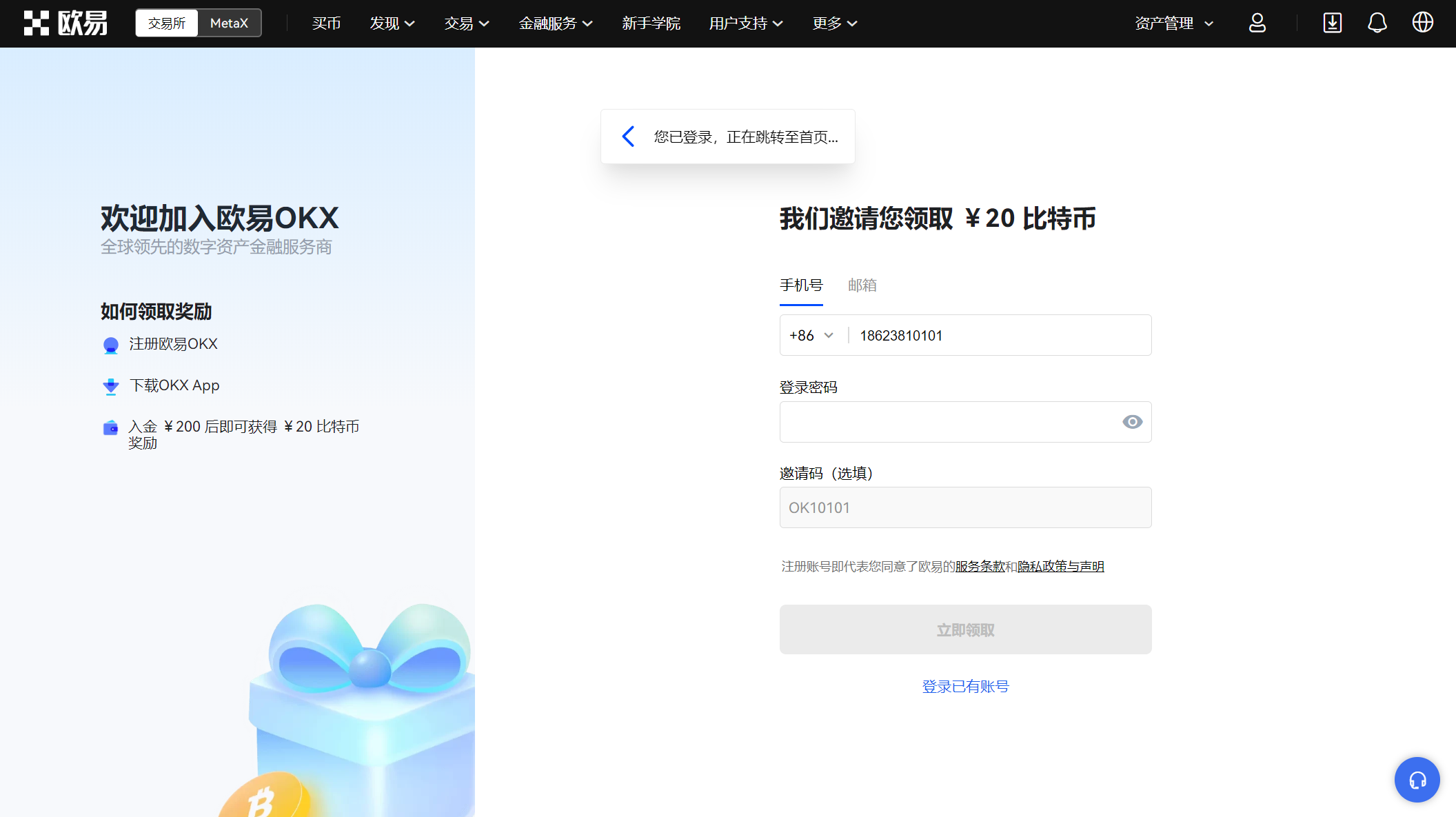1456x817 pixels.
Task: Open the user profile icon
Action: pyautogui.click(x=1257, y=23)
